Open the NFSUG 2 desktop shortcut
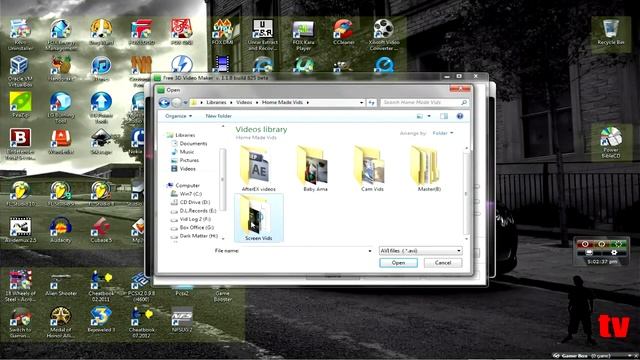This screenshot has width=640, height=360. (182, 319)
